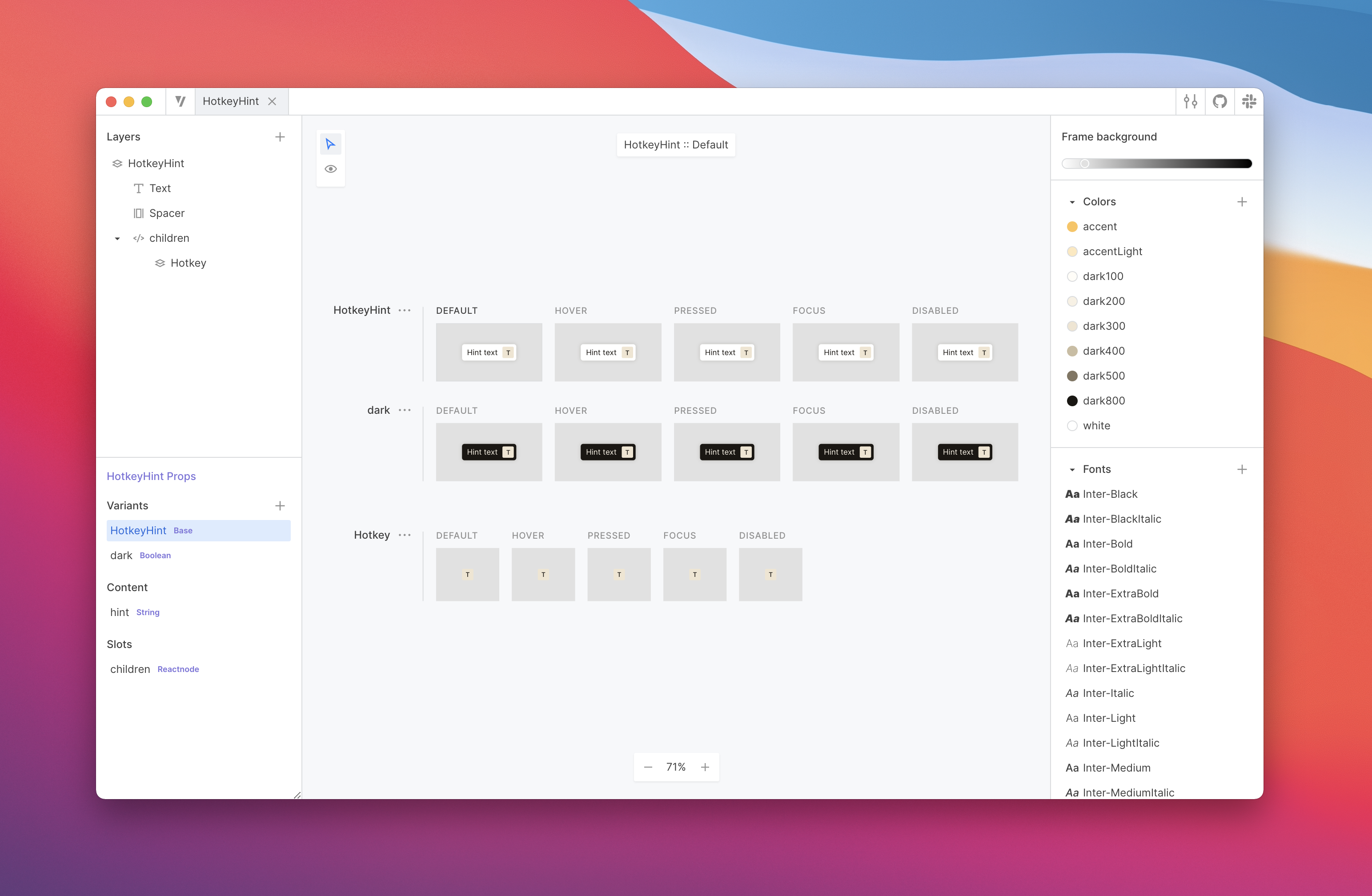Select dark DISABLED state preview
The width and height of the screenshot is (1372, 896).
pos(965,452)
